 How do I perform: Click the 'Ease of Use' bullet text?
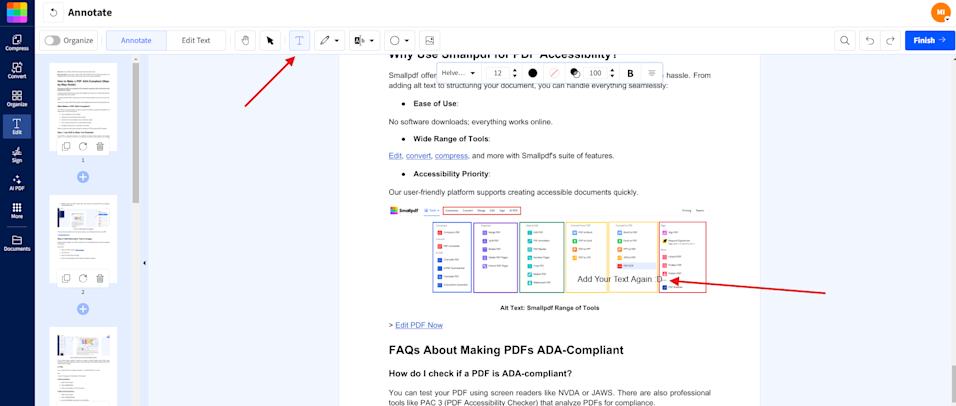[x=436, y=104]
